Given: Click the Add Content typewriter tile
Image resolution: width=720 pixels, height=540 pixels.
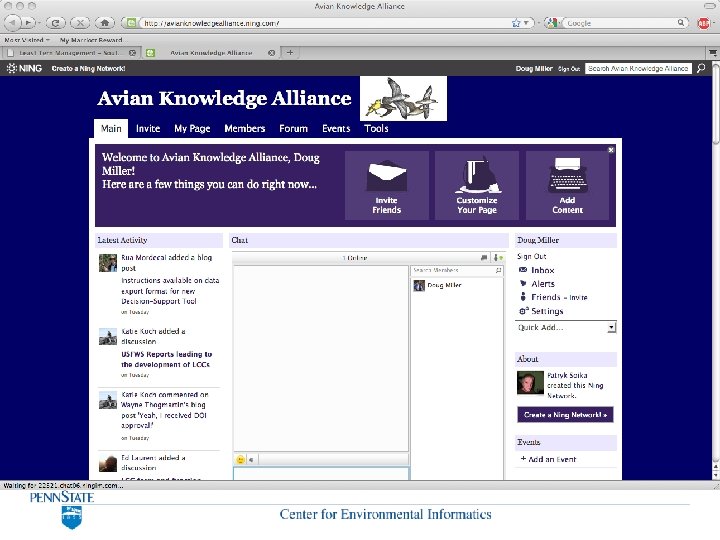Looking at the screenshot, I should (x=568, y=186).
